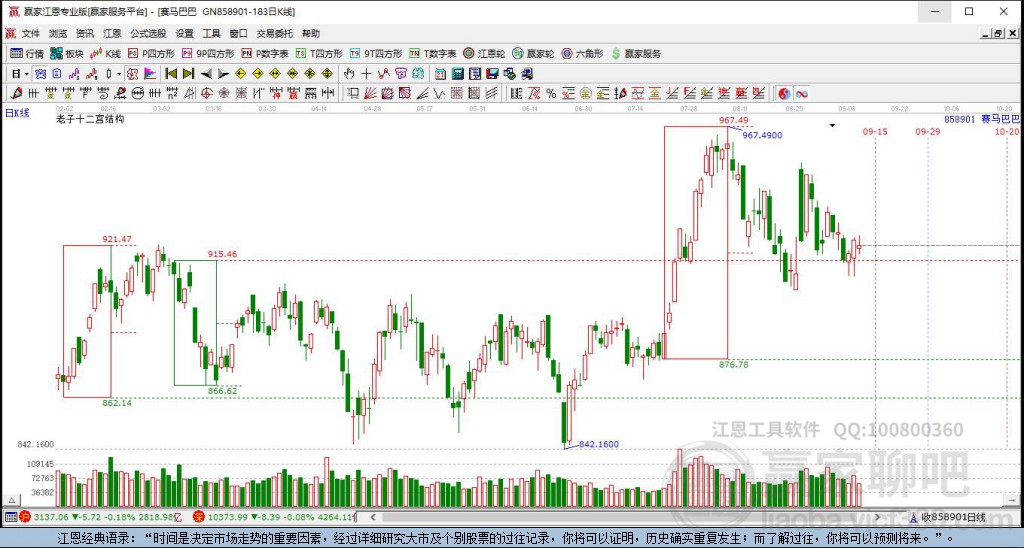The height and width of the screenshot is (548, 1024).
Task: Open the calculator icon
Action: pos(458,74)
